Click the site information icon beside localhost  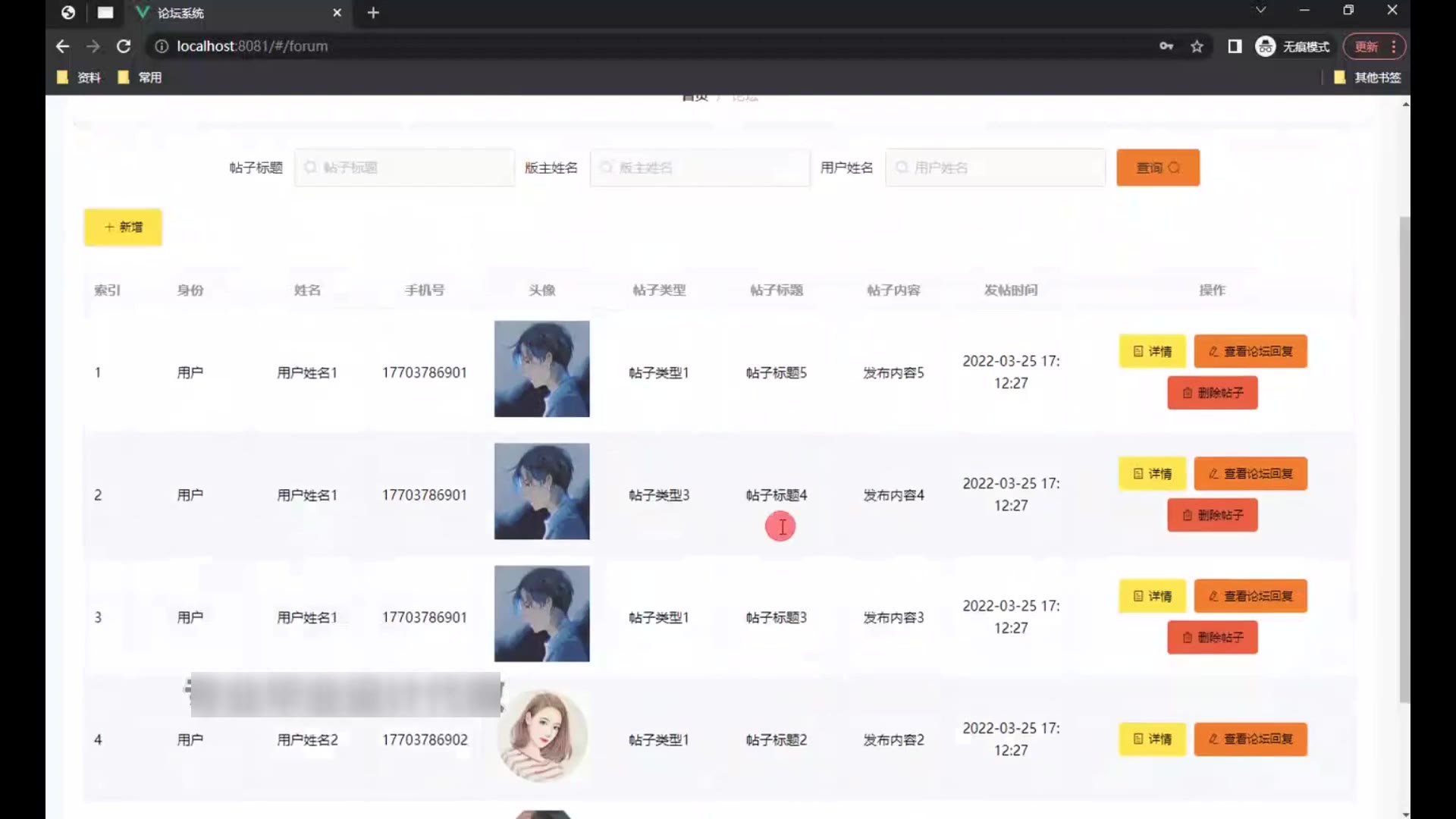(x=162, y=46)
